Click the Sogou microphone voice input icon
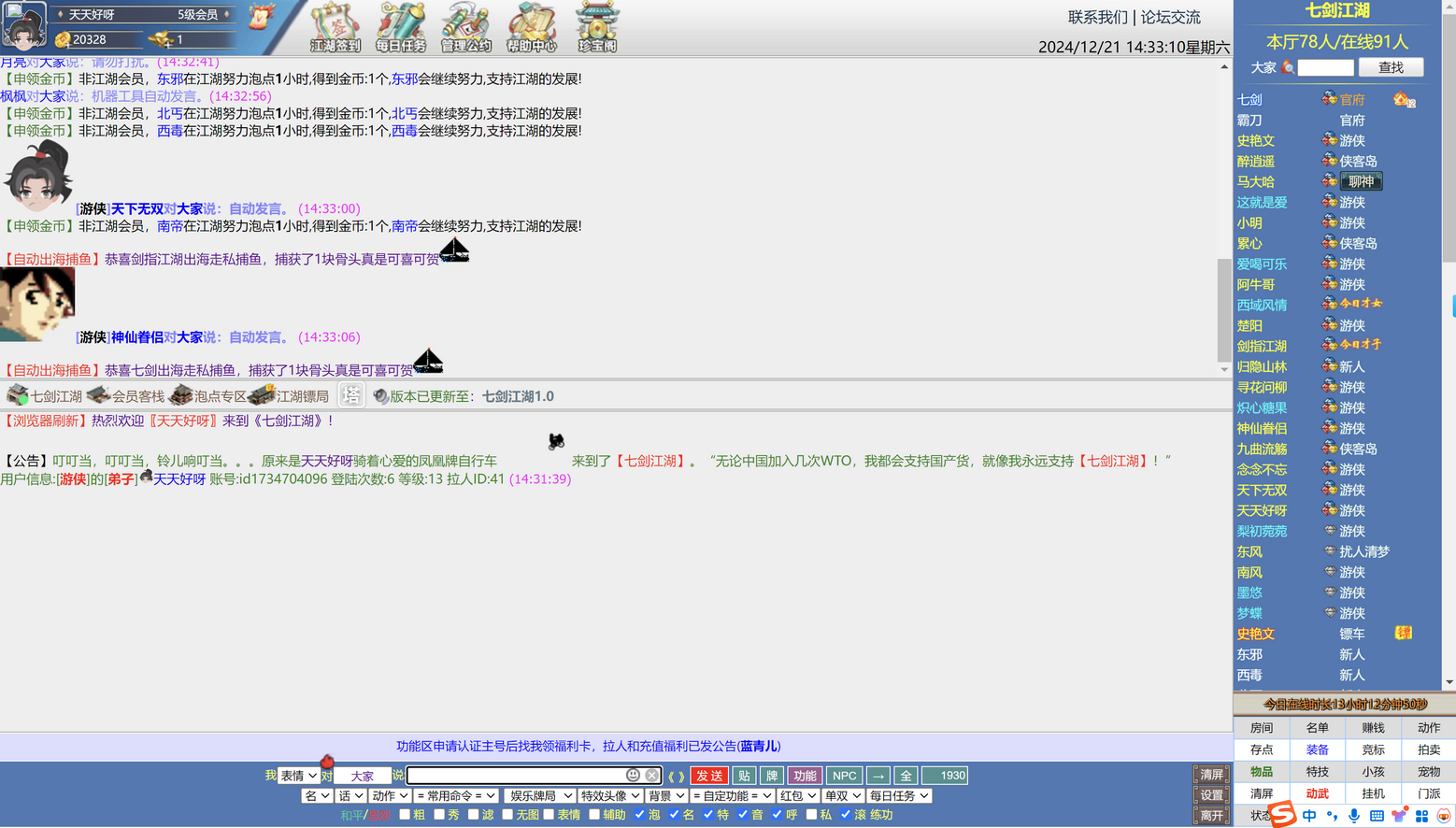Image resolution: width=1456 pixels, height=828 pixels. (x=1354, y=816)
